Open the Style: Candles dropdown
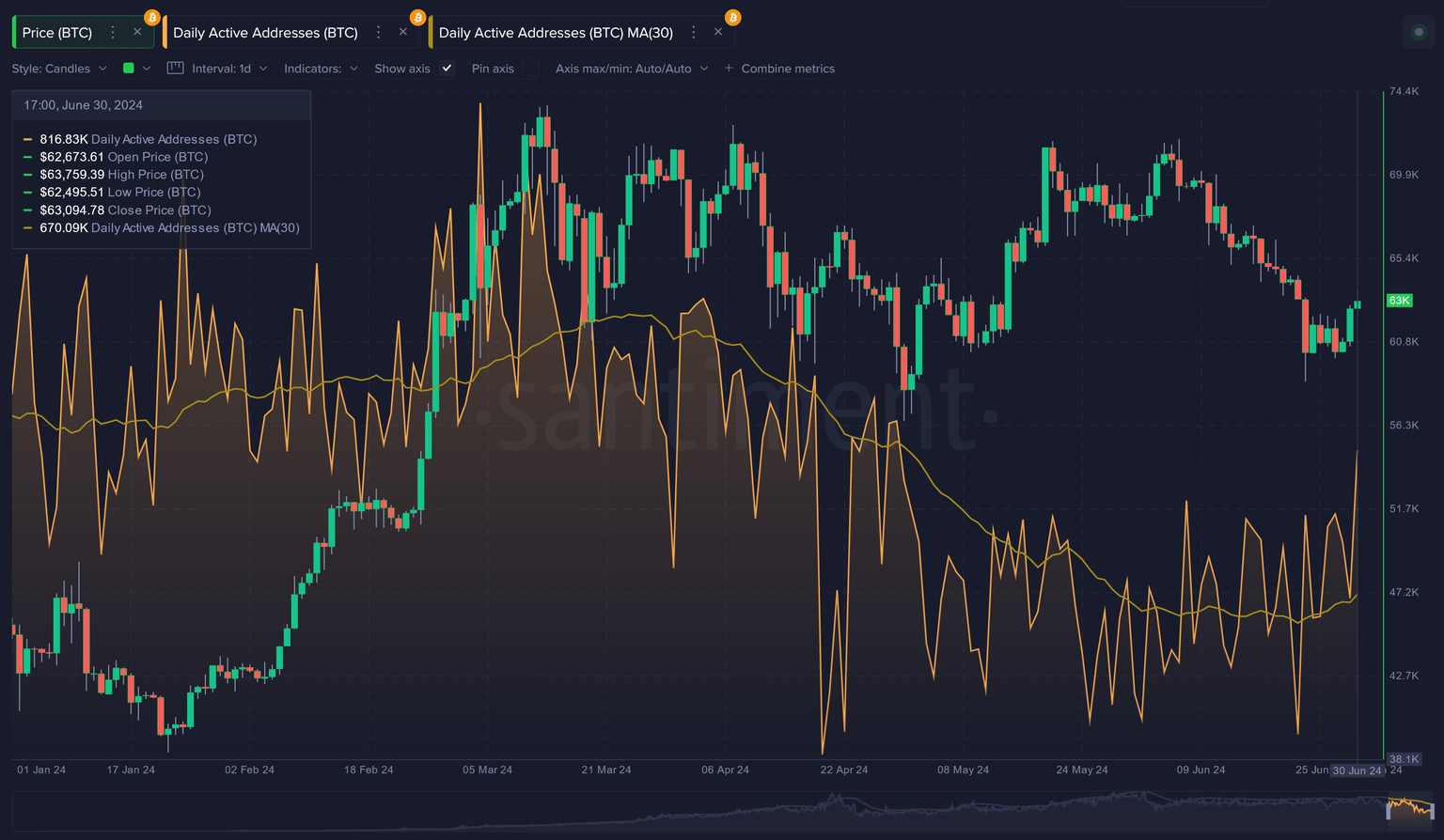 59,68
